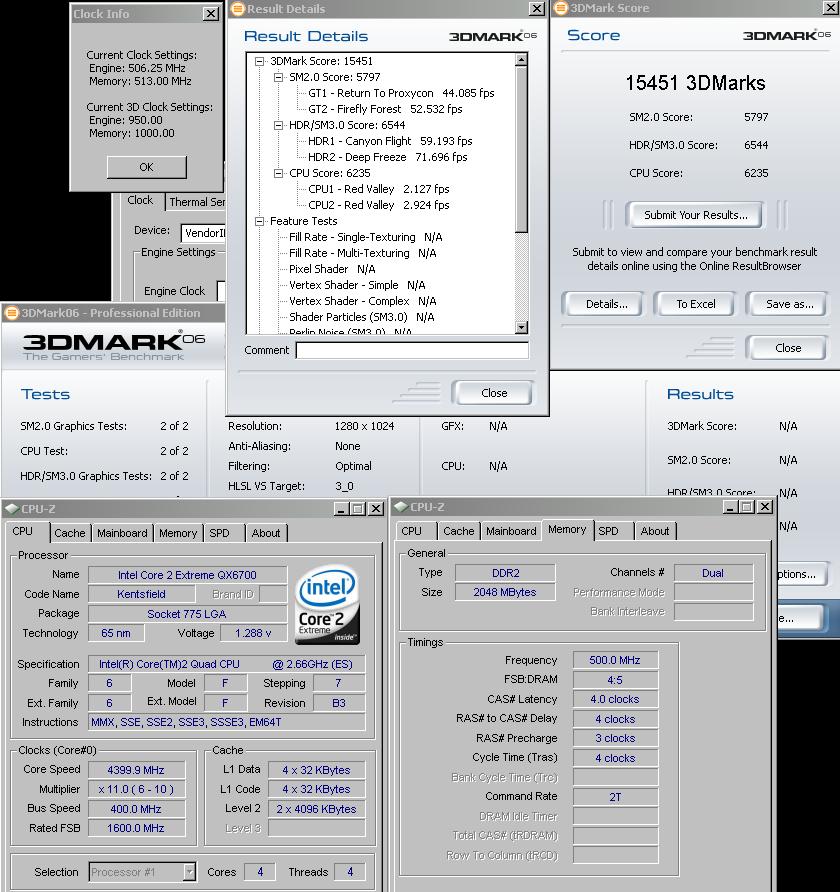Click Close button in 3DMark Score window
The image size is (840, 892).
[x=788, y=348]
